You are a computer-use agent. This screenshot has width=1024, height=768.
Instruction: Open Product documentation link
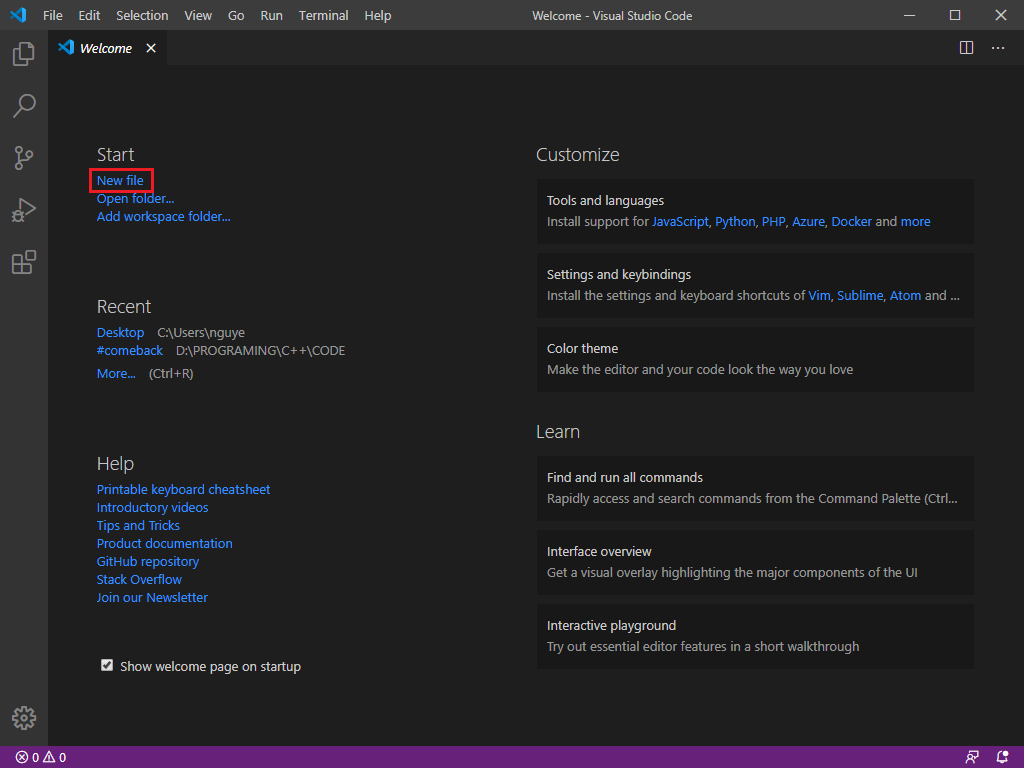pyautogui.click(x=165, y=543)
